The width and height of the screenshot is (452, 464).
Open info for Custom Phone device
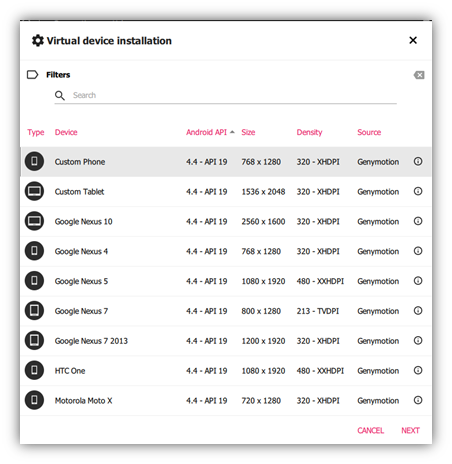(x=418, y=161)
